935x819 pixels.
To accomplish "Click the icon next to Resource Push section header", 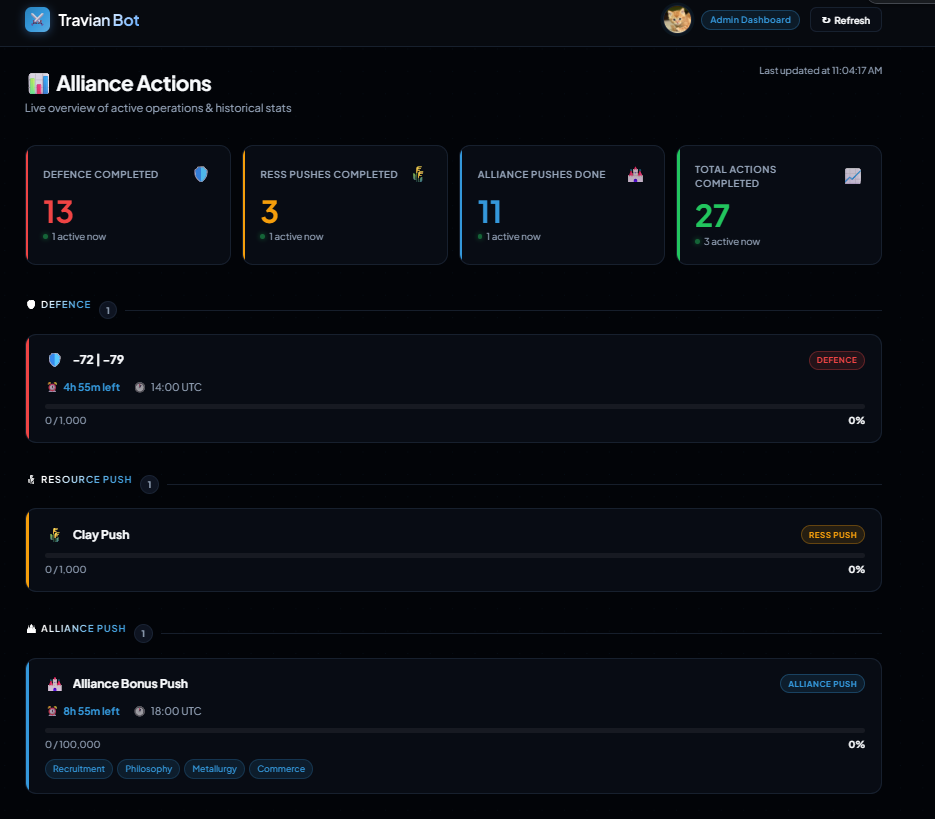I will 31,480.
